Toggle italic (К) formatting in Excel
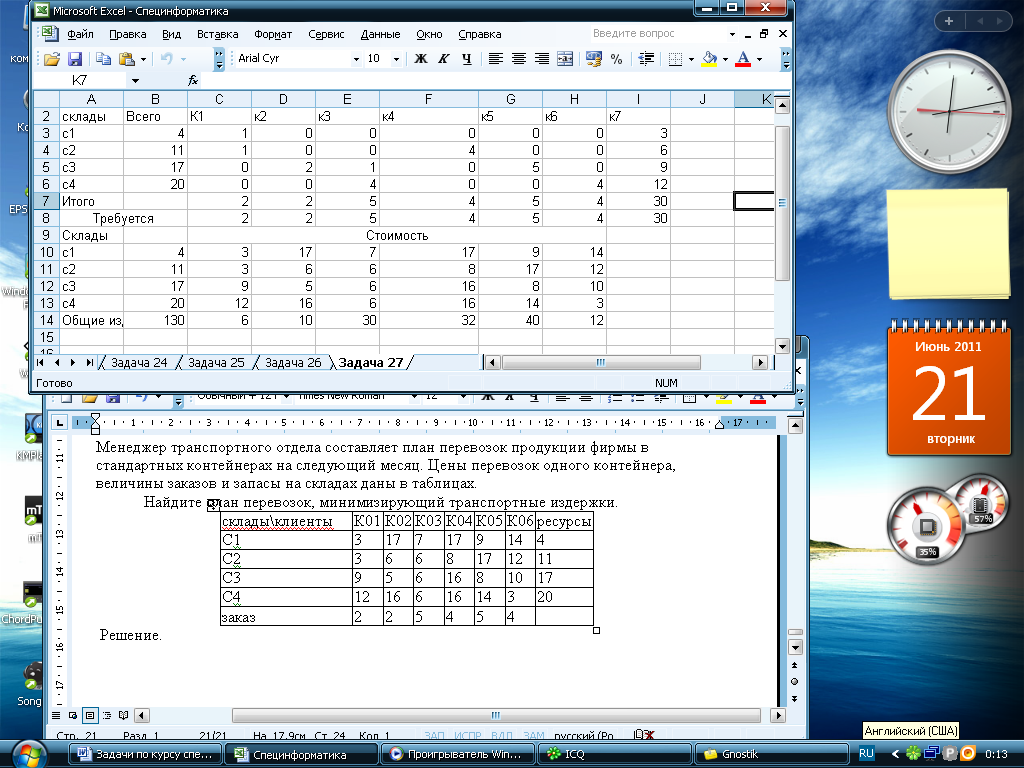This screenshot has width=1024, height=768. coord(443,59)
